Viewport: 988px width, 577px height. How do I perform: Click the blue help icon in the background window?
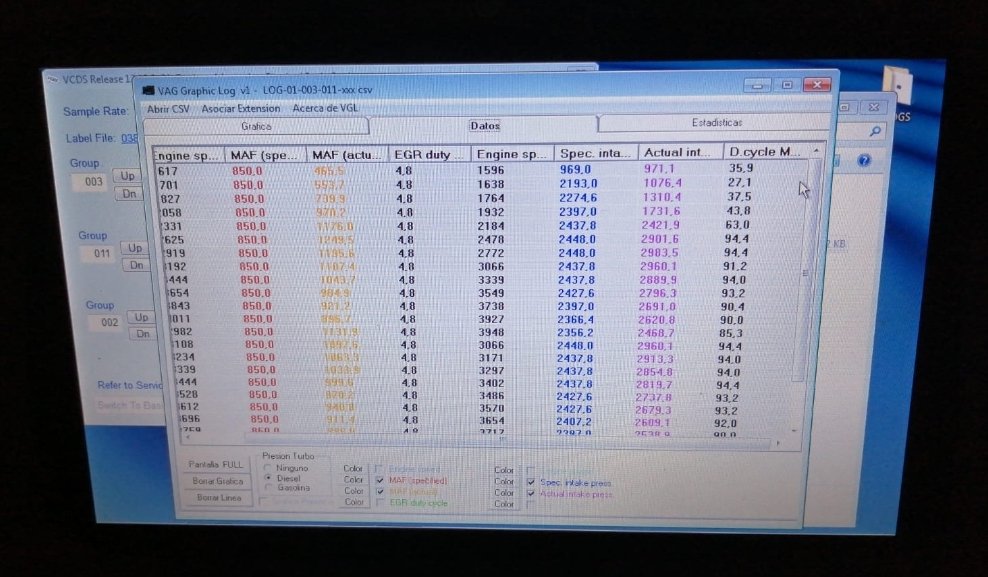click(x=863, y=160)
